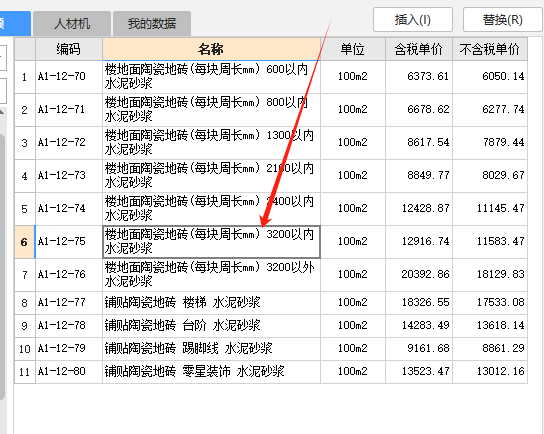Screen dimensions: 544x434
Task: Open the 我的数据 tab
Action: (152, 24)
